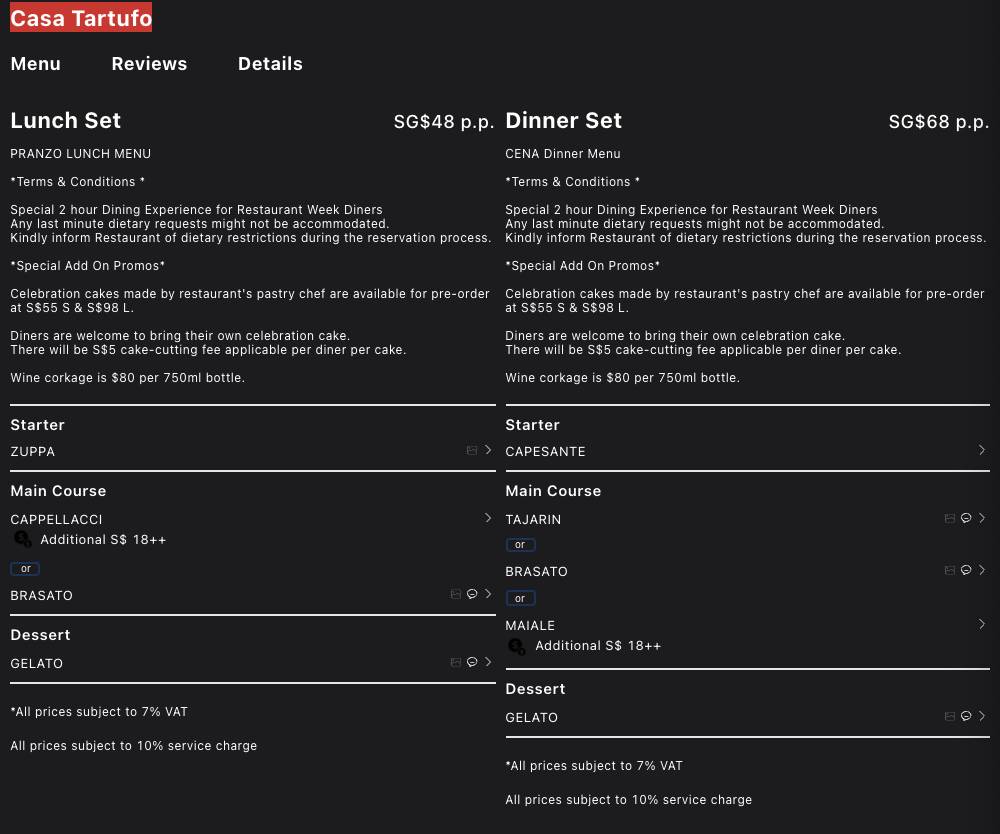The height and width of the screenshot is (834, 1000).
Task: View the photo icon for Lunch GELATO
Action: pyautogui.click(x=456, y=662)
